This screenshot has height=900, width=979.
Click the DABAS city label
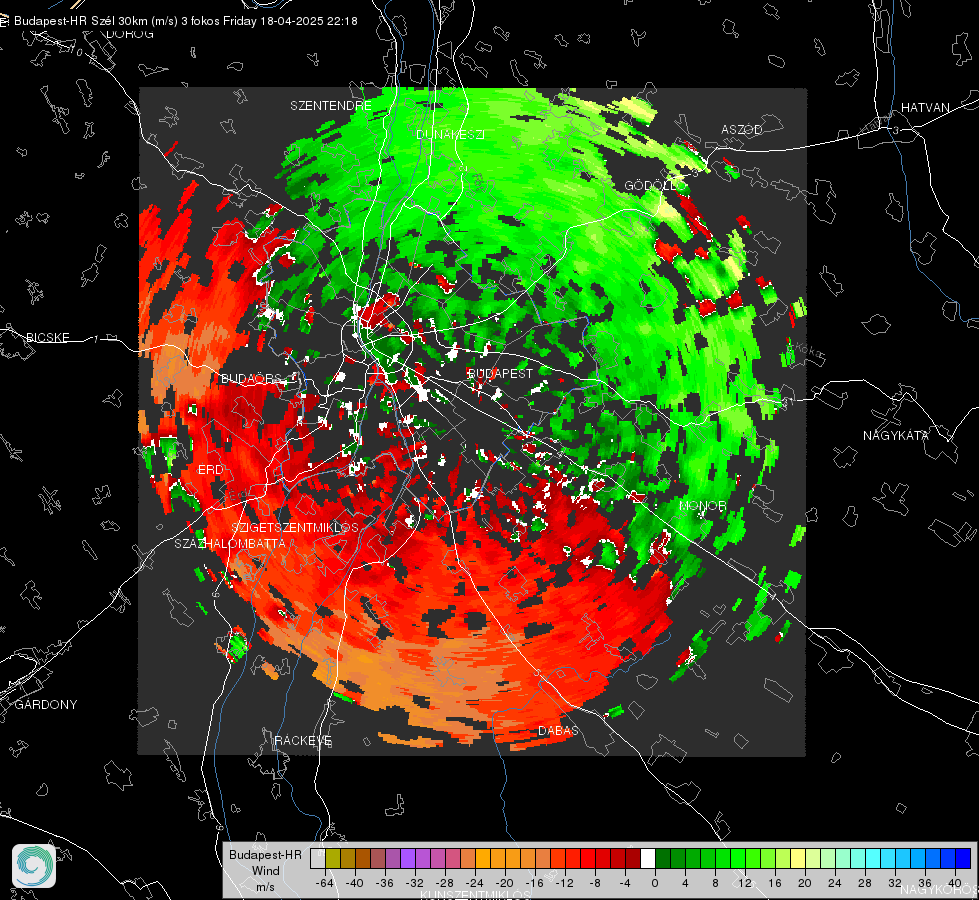click(x=558, y=730)
